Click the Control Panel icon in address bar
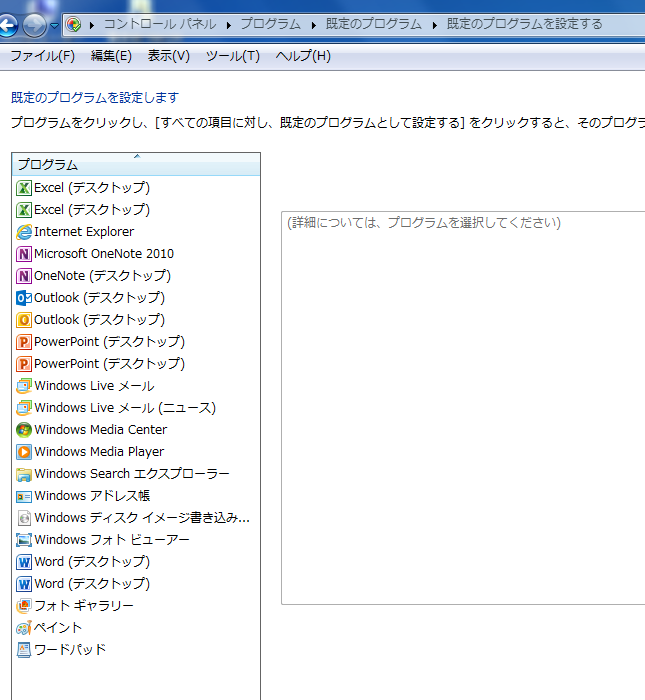 click(x=73, y=24)
